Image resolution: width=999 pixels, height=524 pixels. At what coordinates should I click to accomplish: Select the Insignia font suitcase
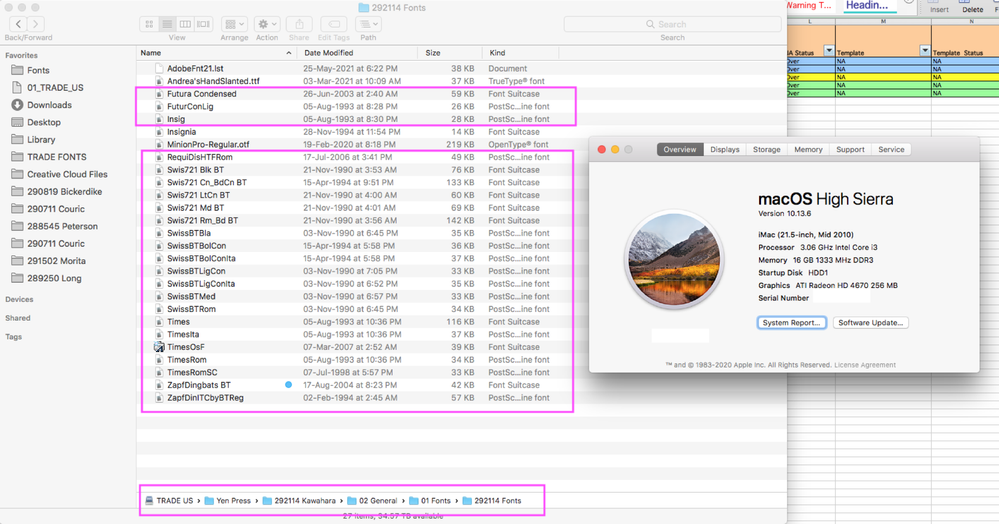[181, 132]
